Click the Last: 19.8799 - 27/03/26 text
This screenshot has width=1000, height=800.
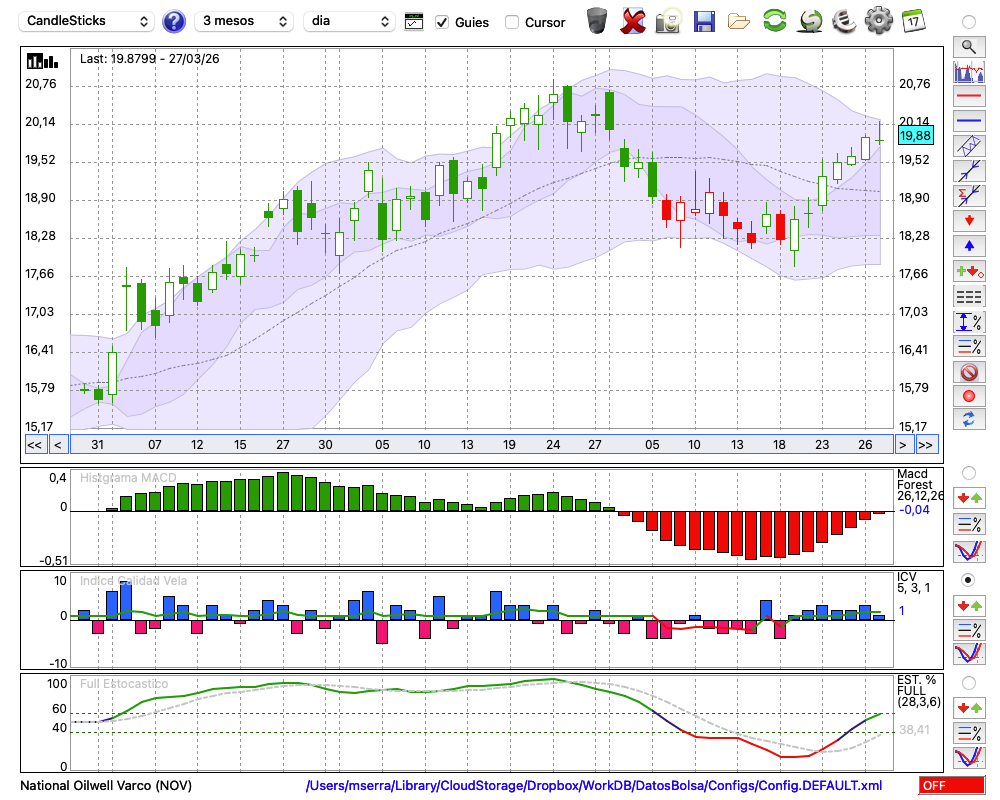[x=149, y=59]
